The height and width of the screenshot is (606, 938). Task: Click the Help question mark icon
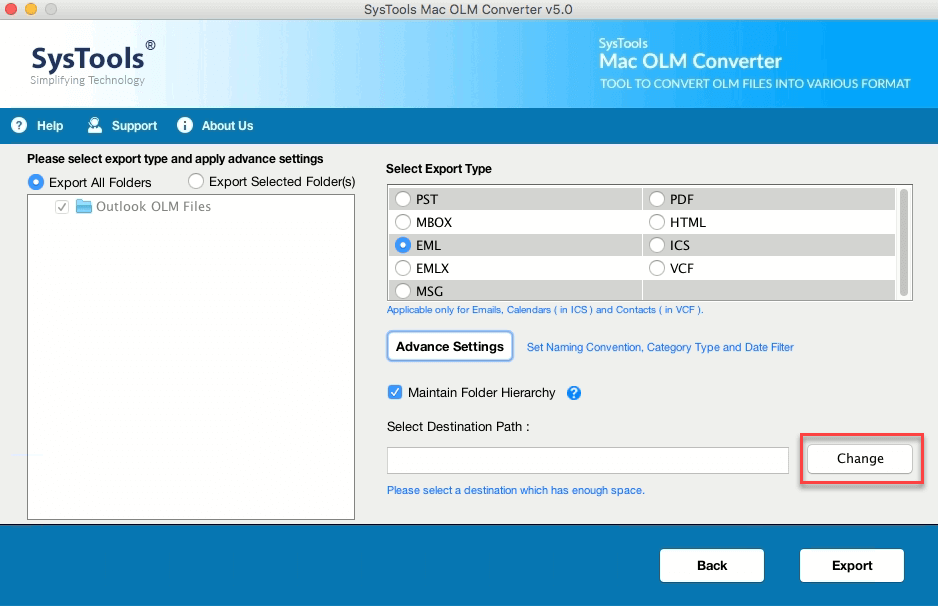(19, 125)
